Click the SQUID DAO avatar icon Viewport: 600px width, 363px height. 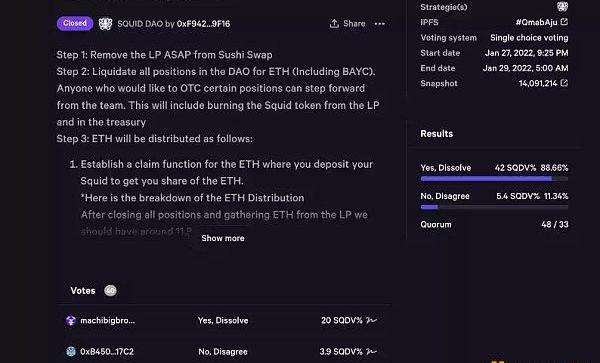click(x=105, y=24)
